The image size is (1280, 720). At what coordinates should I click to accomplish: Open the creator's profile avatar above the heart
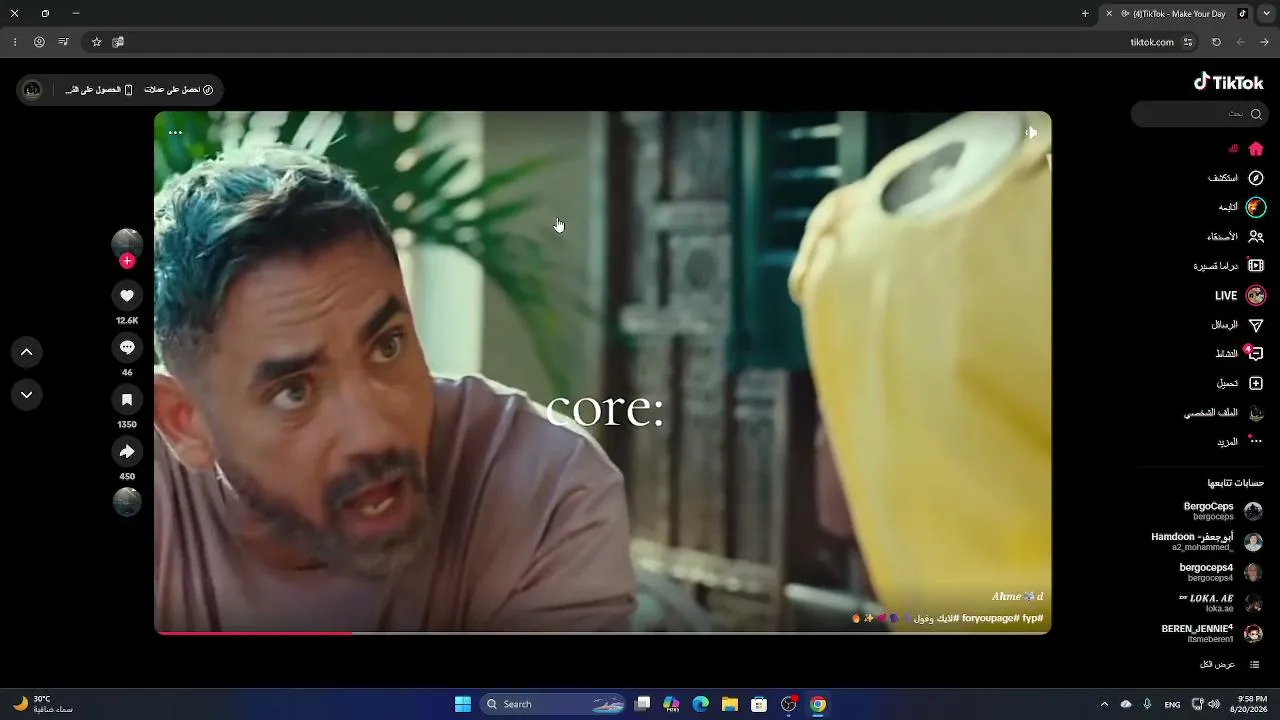(x=127, y=243)
